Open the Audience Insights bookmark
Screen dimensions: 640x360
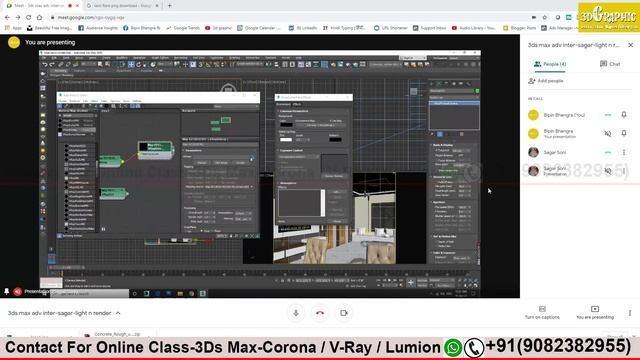click(x=98, y=28)
